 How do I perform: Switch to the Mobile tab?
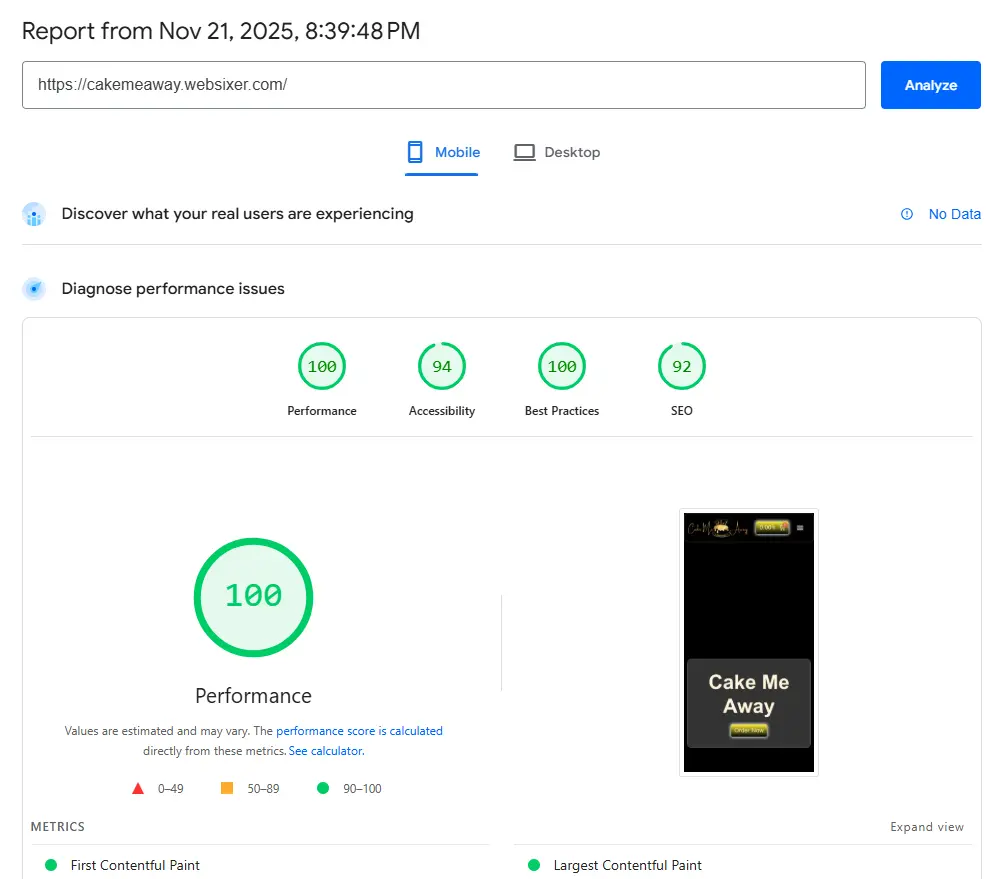(x=442, y=152)
